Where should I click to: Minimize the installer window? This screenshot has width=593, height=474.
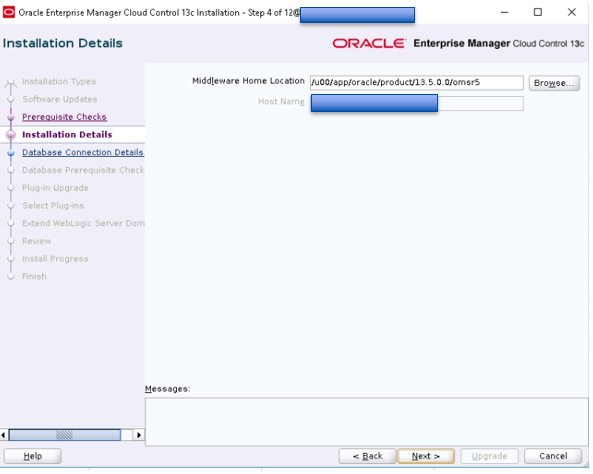pos(504,12)
